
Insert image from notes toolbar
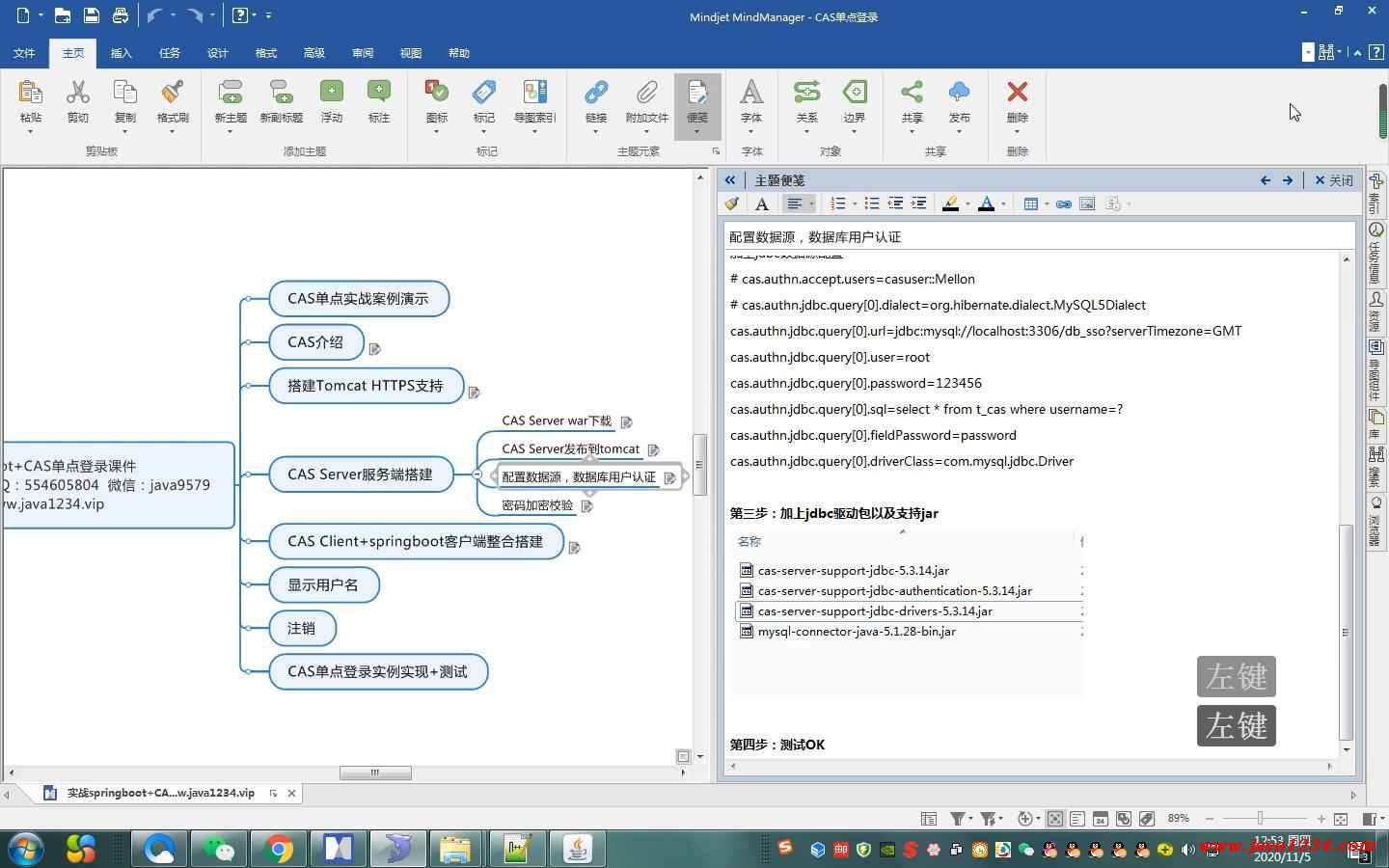(1087, 203)
